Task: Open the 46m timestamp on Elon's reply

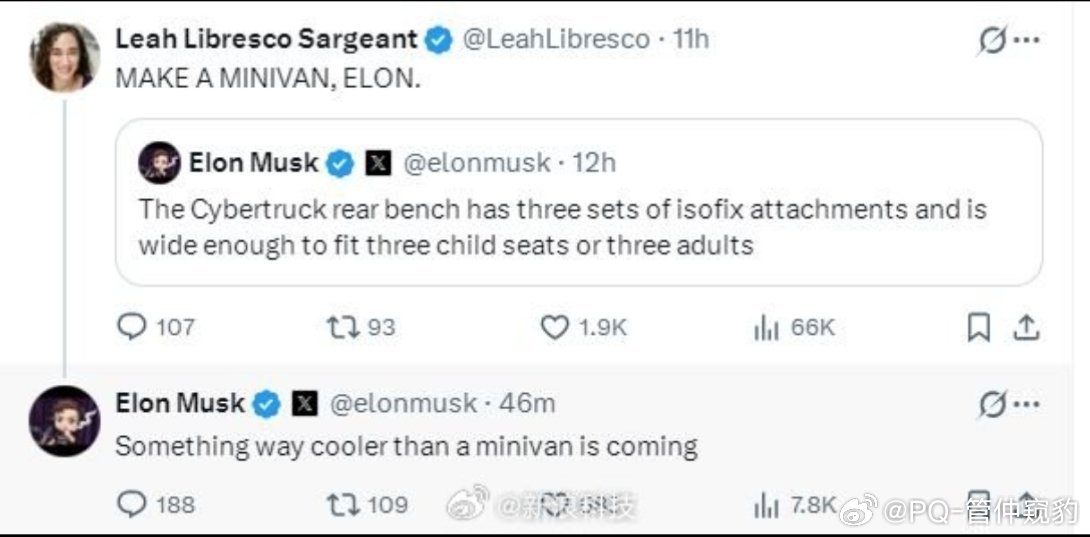Action: (527, 403)
